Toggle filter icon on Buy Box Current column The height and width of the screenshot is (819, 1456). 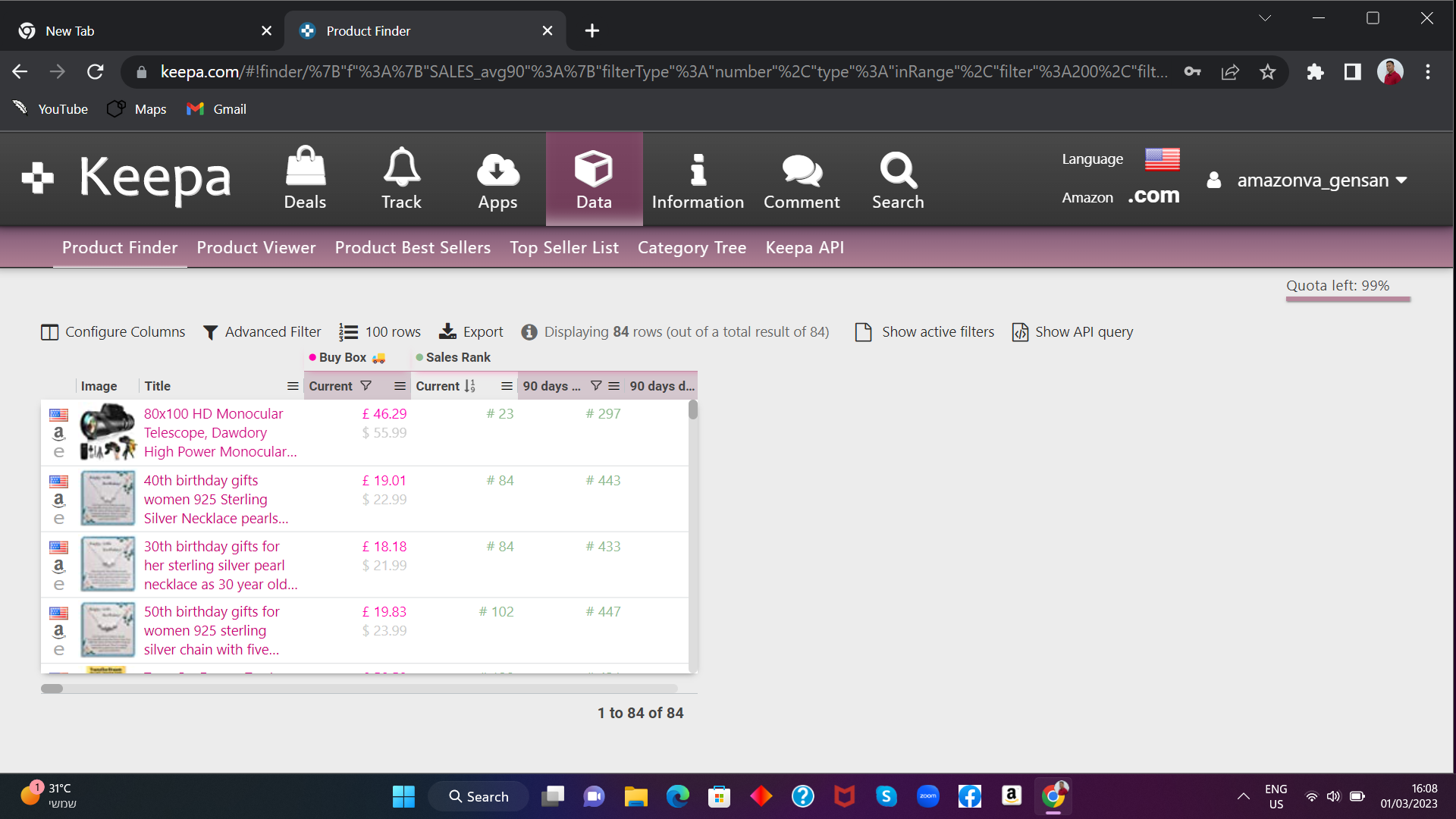click(366, 386)
